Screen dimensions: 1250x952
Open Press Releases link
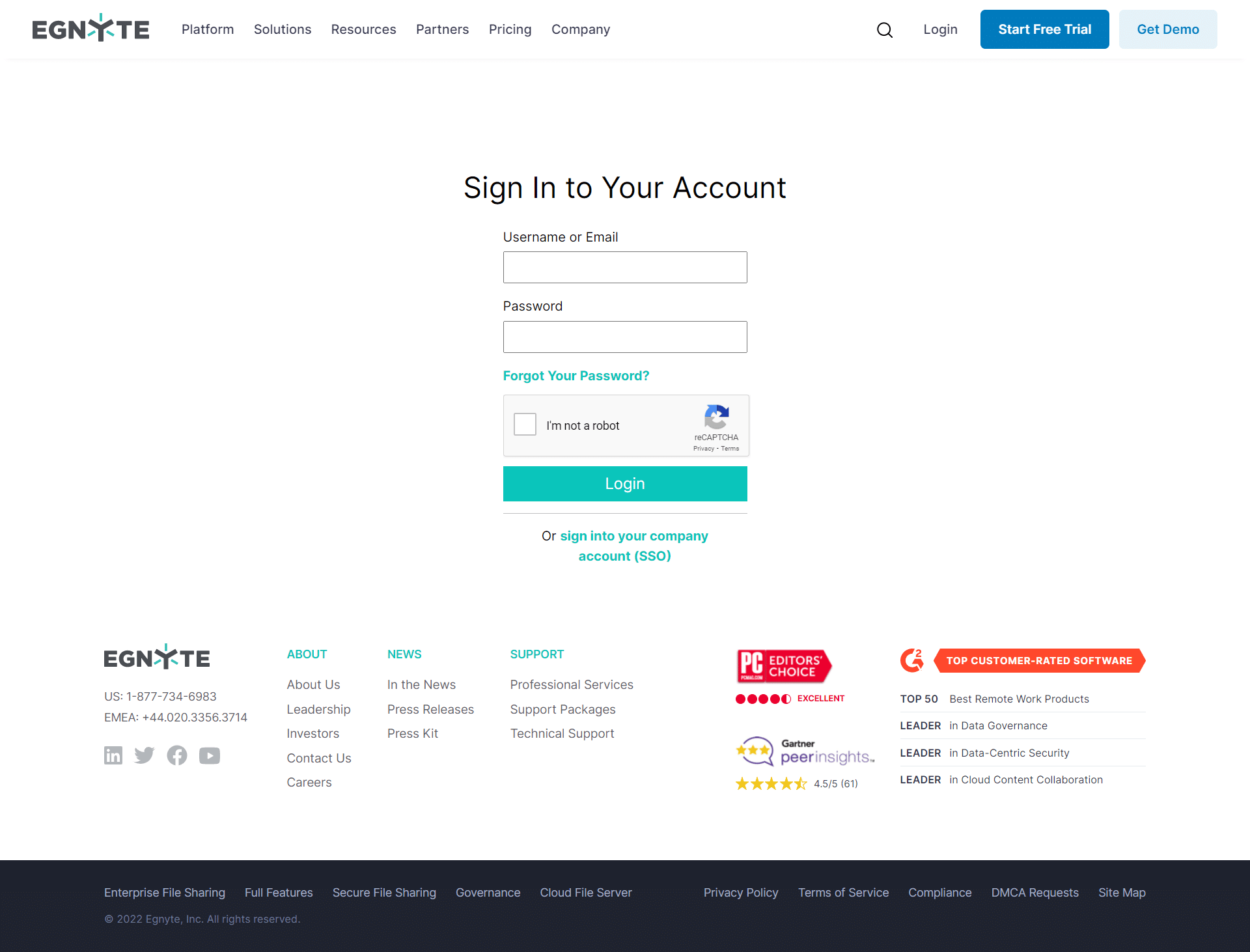tap(430, 709)
